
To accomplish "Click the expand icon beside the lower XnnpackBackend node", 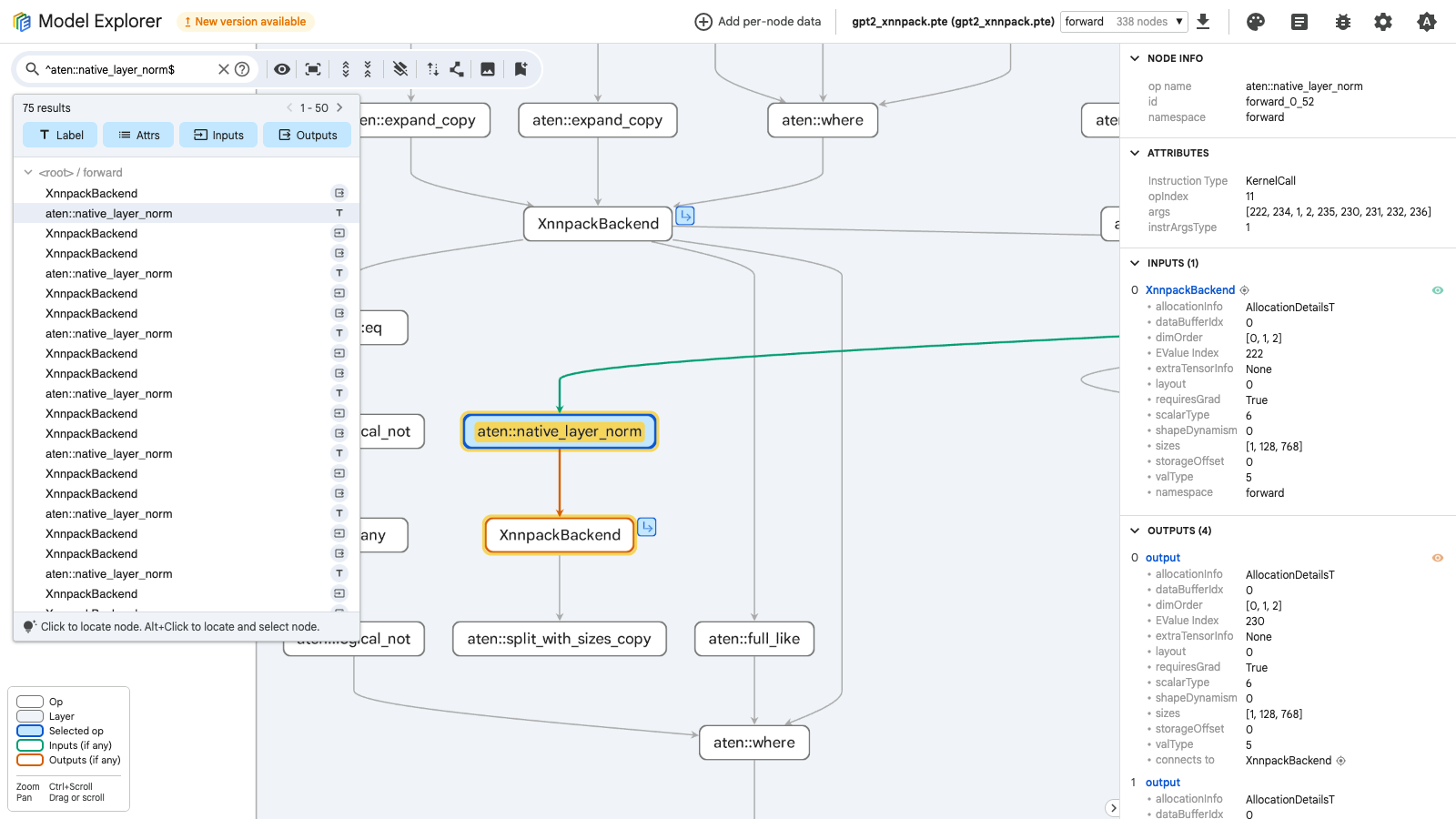I will (x=647, y=527).
